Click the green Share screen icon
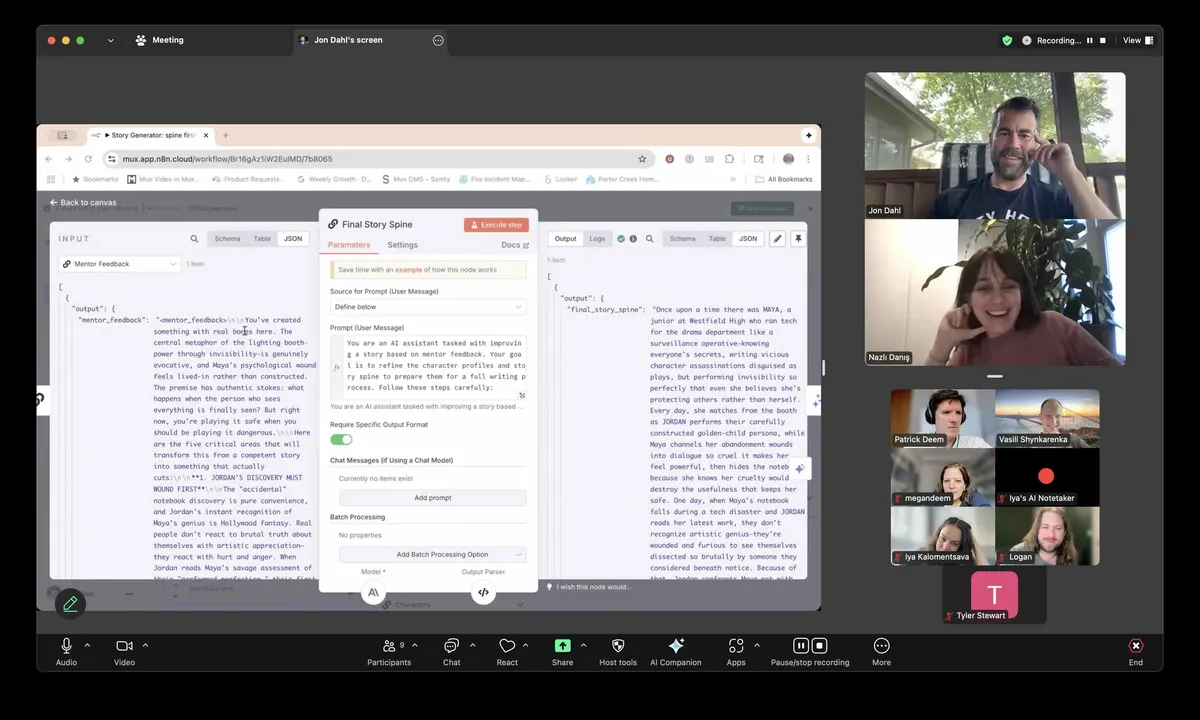The image size is (1200, 720). point(563,646)
